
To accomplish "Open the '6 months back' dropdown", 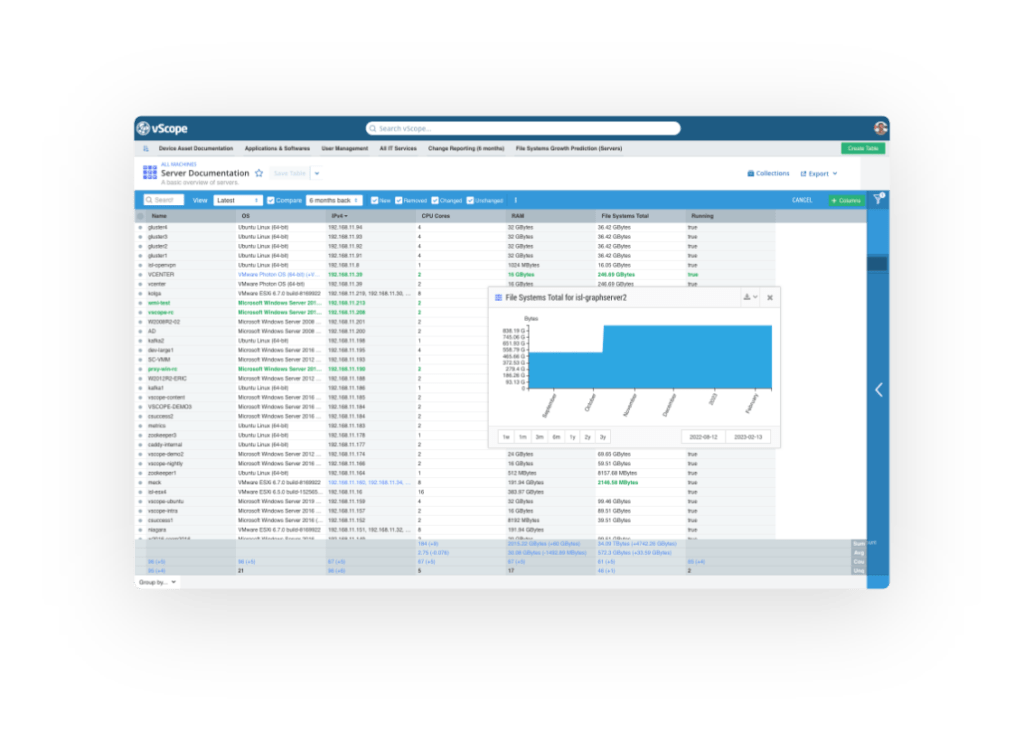I will pos(334,200).
